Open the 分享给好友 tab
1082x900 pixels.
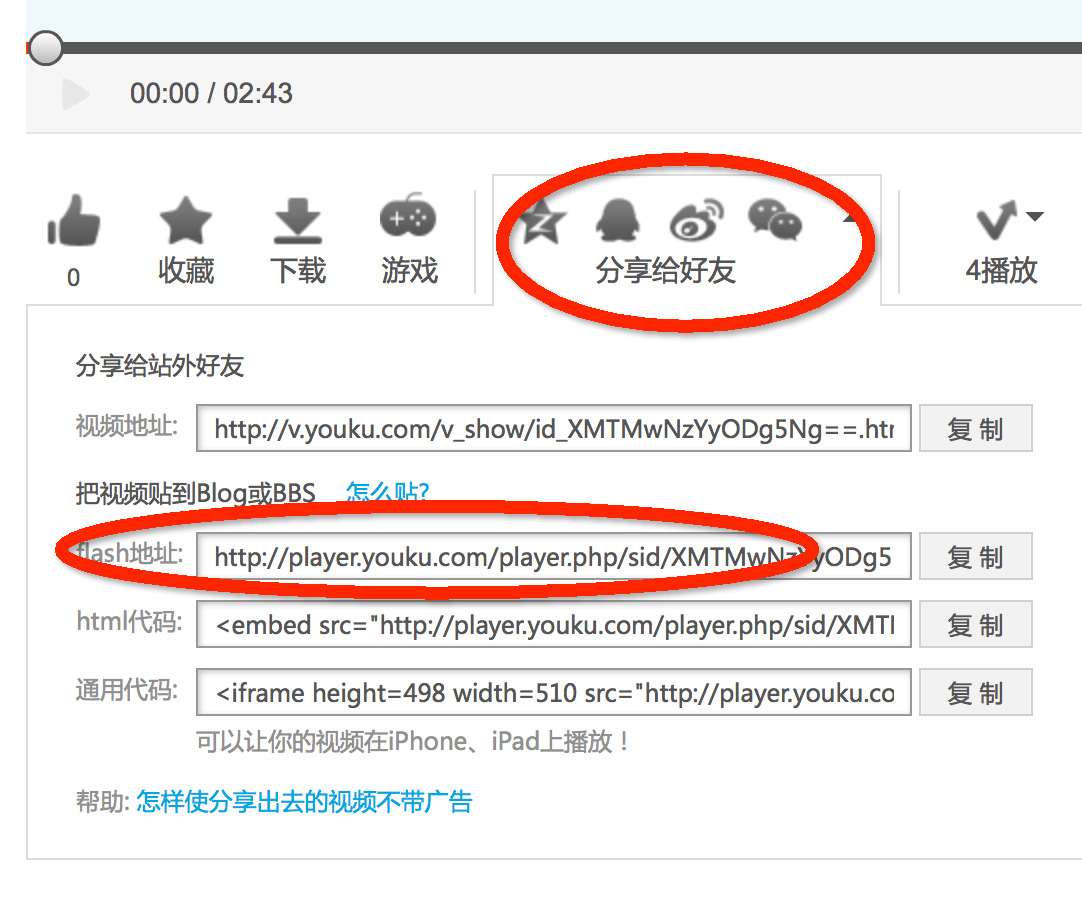(x=665, y=271)
